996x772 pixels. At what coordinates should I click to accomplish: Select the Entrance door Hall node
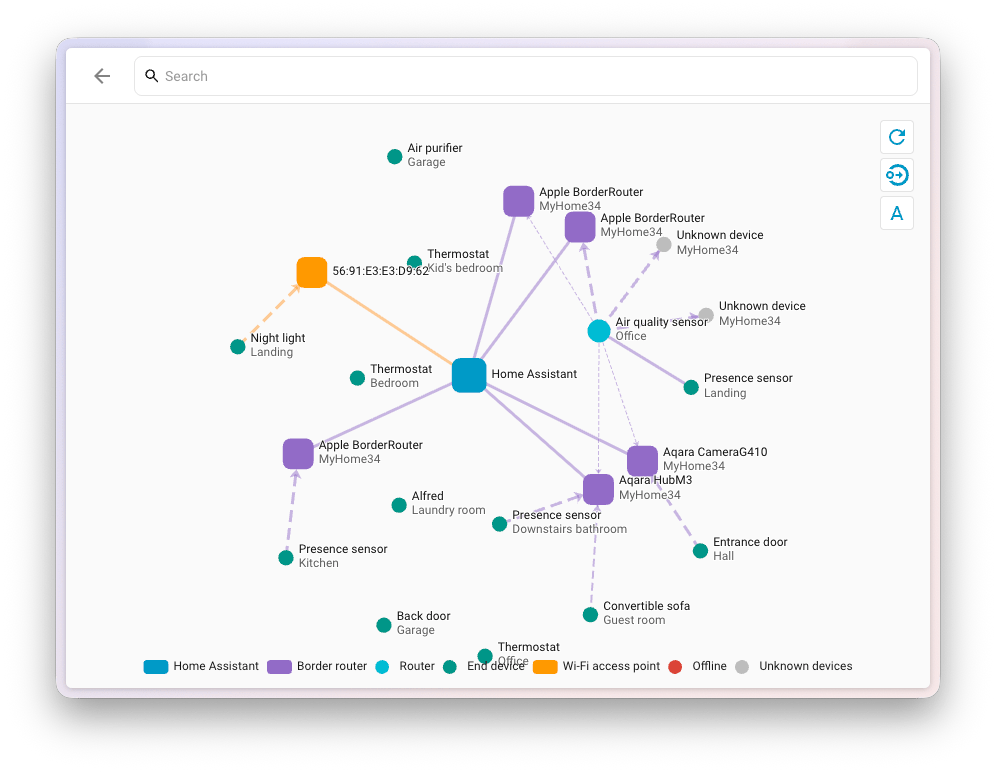pos(700,550)
